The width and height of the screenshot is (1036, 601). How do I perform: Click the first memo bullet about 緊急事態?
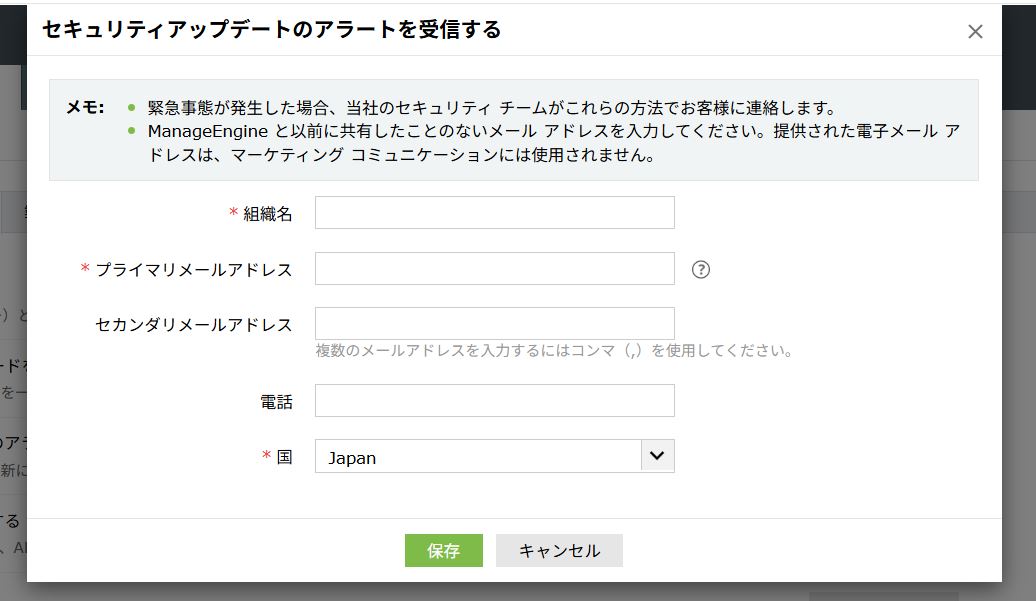tap(490, 108)
